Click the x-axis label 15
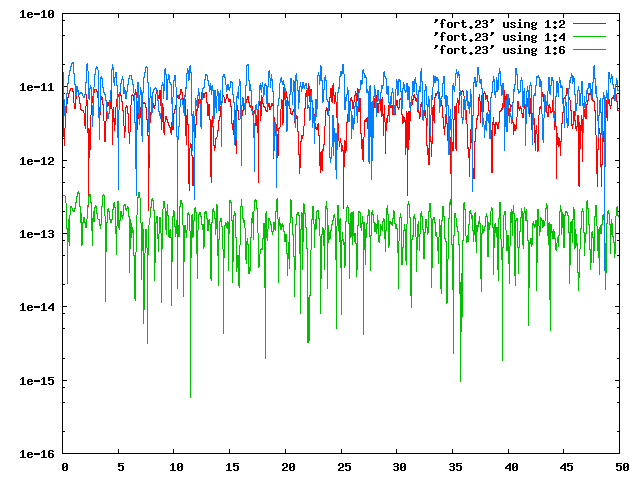 232,467
